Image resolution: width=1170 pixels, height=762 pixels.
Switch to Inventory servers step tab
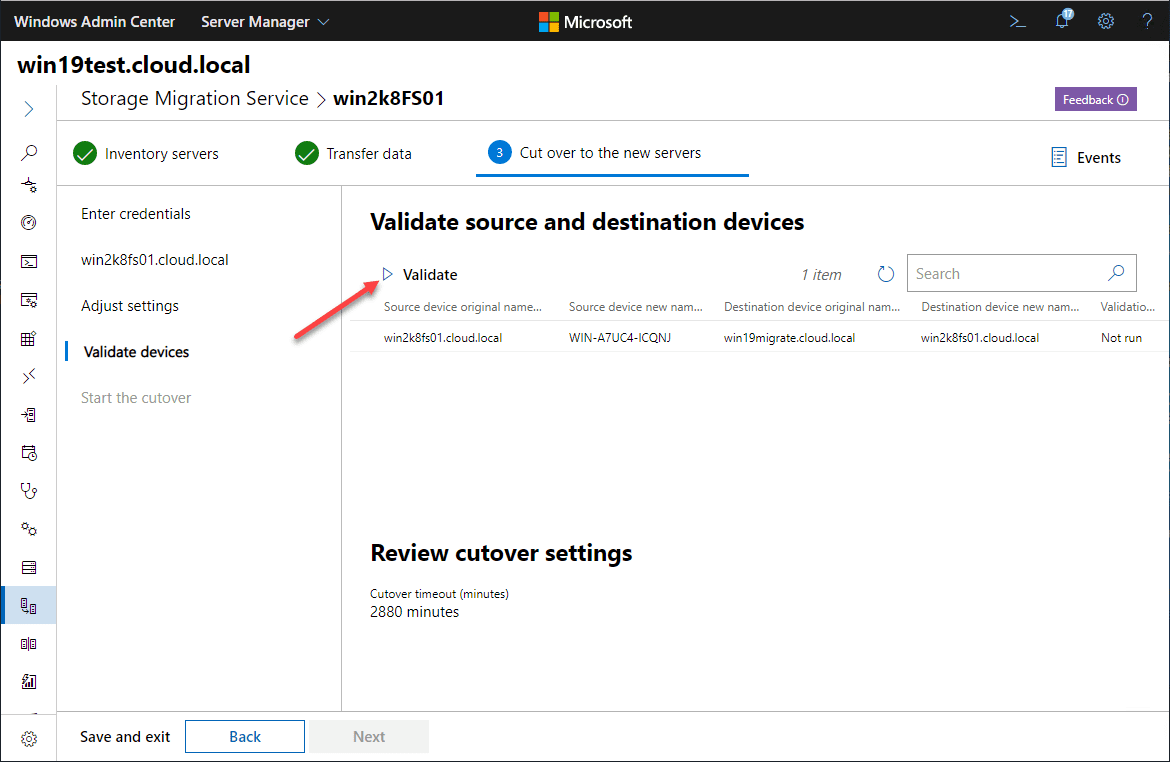coord(146,154)
